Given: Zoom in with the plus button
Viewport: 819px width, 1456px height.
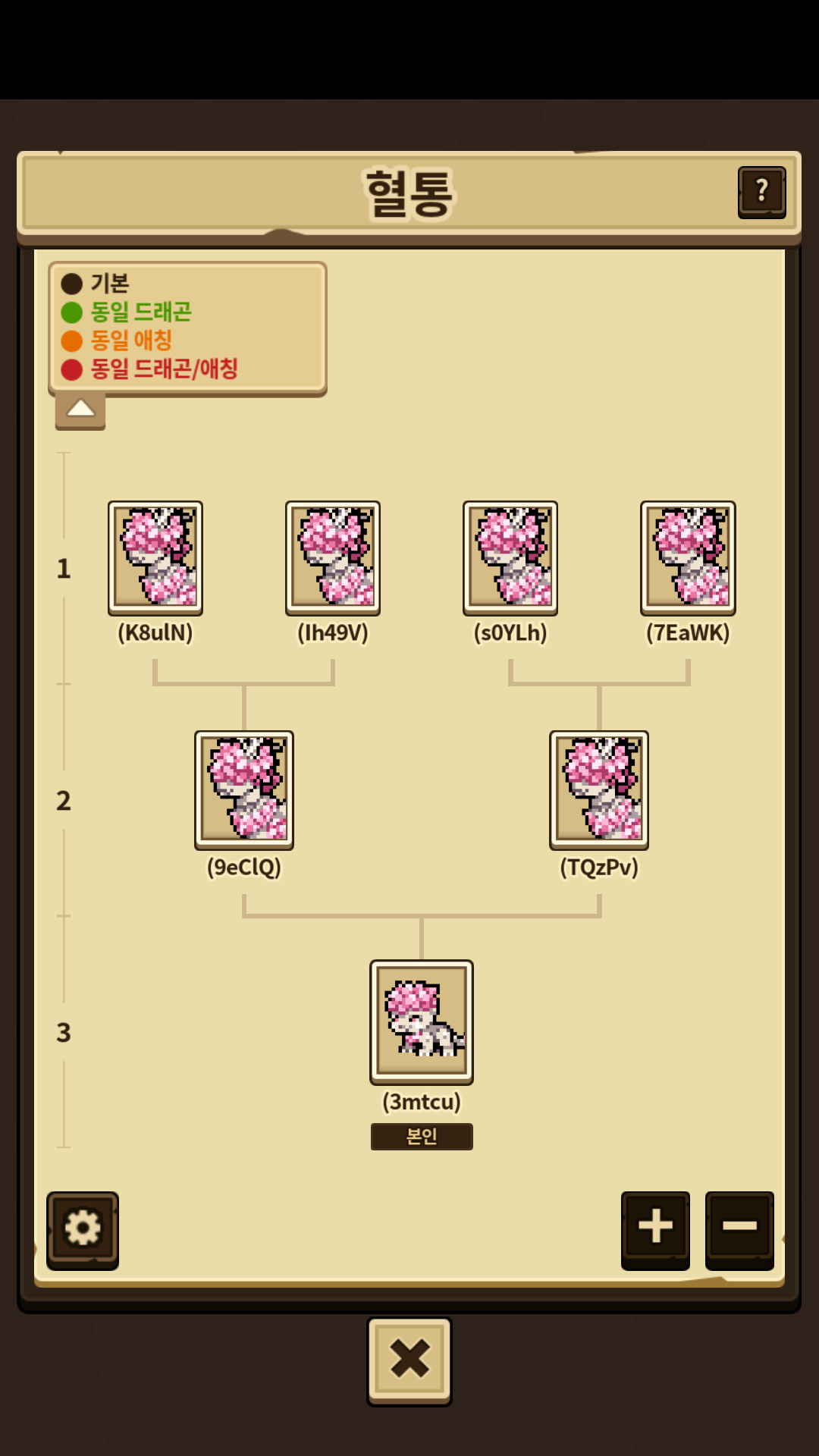Looking at the screenshot, I should (x=655, y=1229).
